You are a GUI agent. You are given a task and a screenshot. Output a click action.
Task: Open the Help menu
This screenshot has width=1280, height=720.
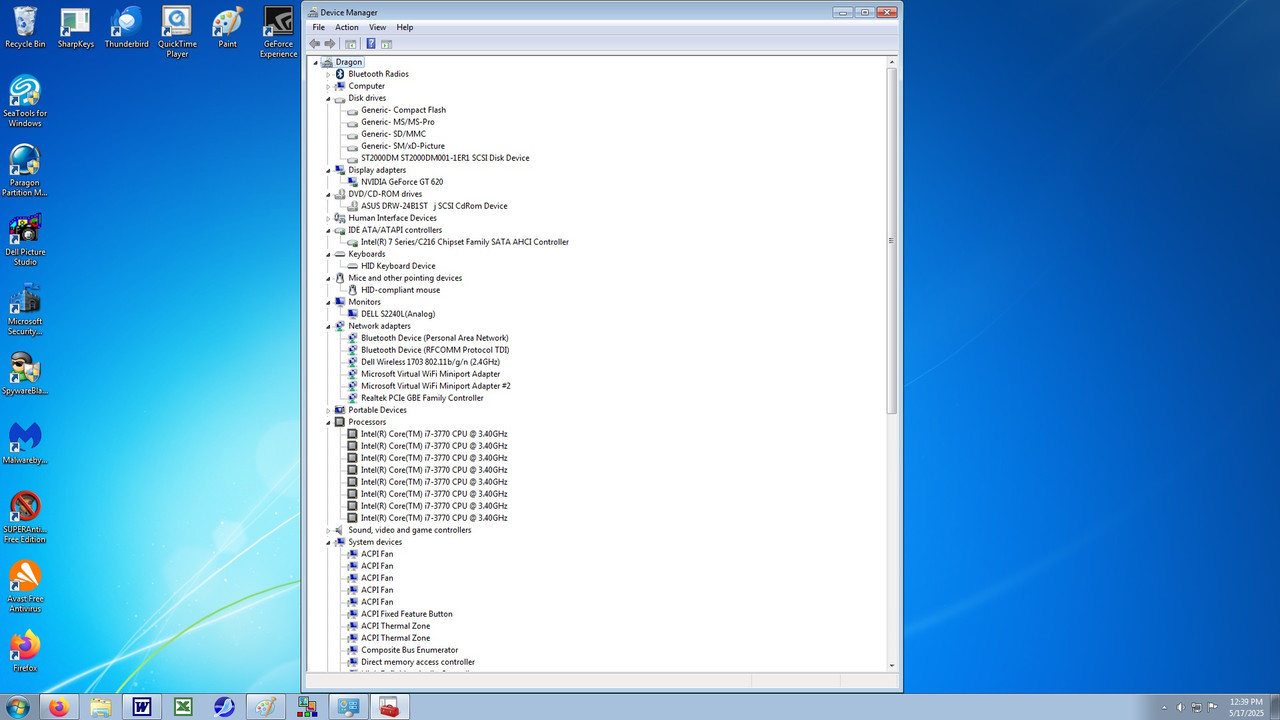click(x=405, y=27)
